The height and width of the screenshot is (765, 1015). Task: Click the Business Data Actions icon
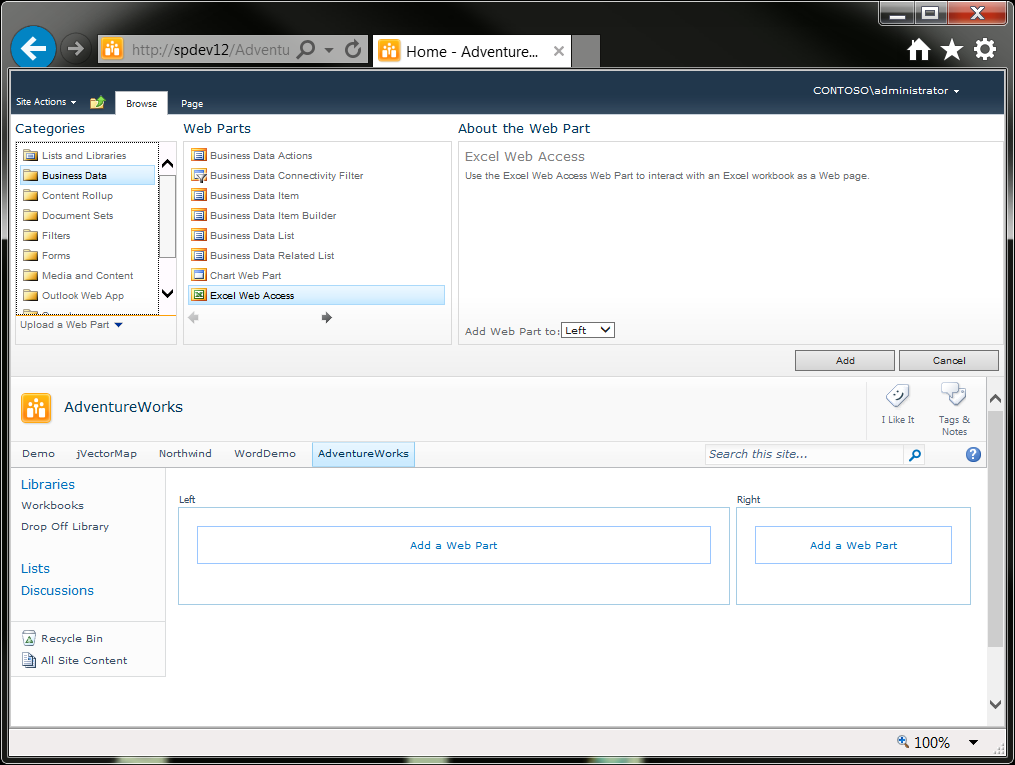click(x=199, y=155)
